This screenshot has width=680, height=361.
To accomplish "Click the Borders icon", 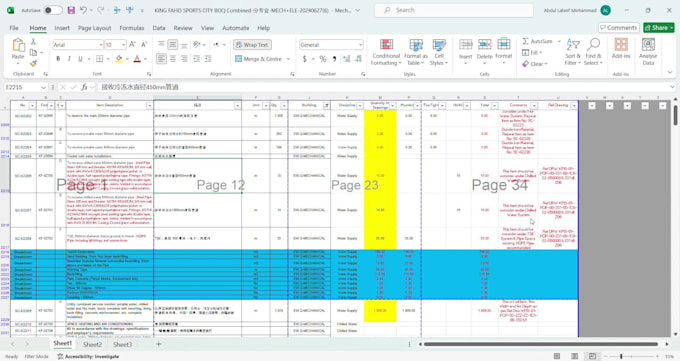I will coord(99,59).
